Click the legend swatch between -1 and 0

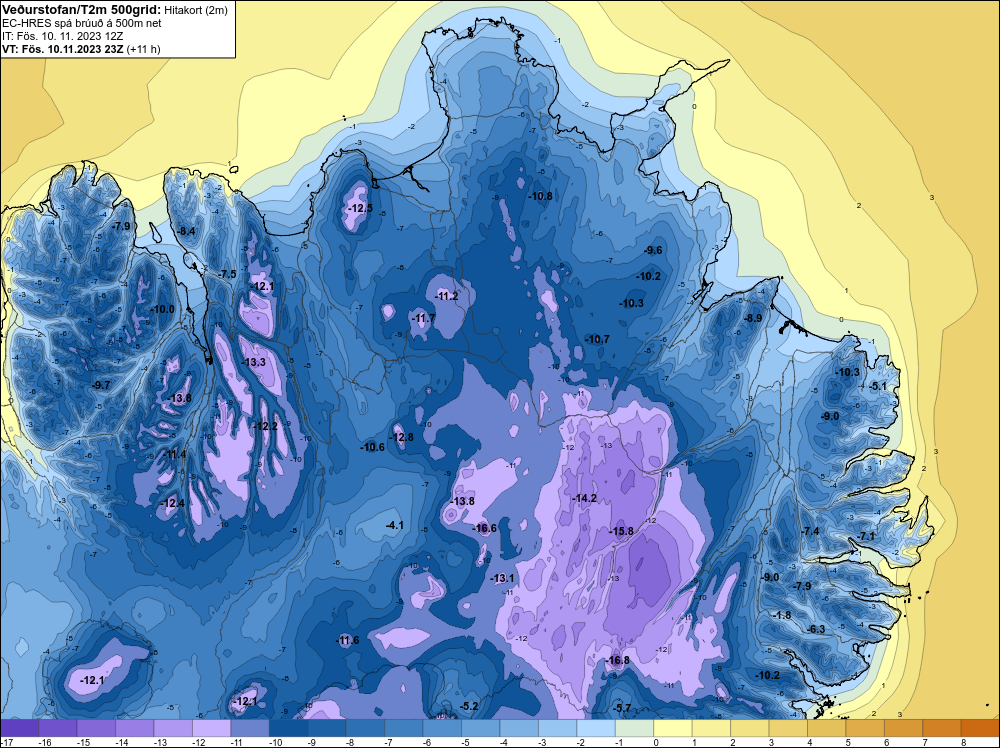click(x=635, y=727)
